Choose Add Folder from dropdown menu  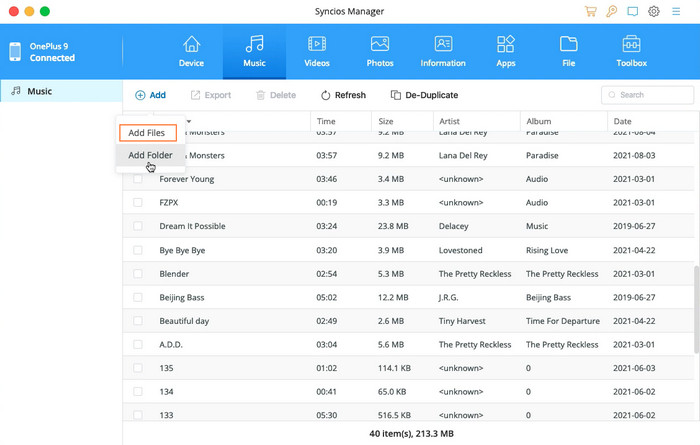pos(150,155)
